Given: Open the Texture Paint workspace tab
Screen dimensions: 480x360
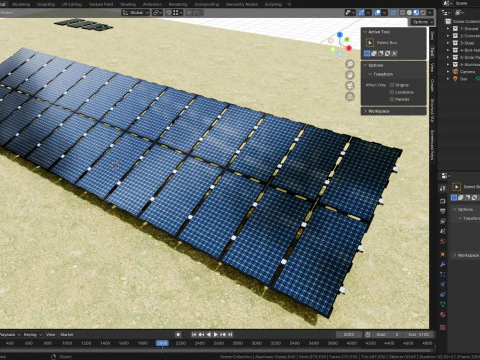Looking at the screenshot, I should tap(101, 4).
